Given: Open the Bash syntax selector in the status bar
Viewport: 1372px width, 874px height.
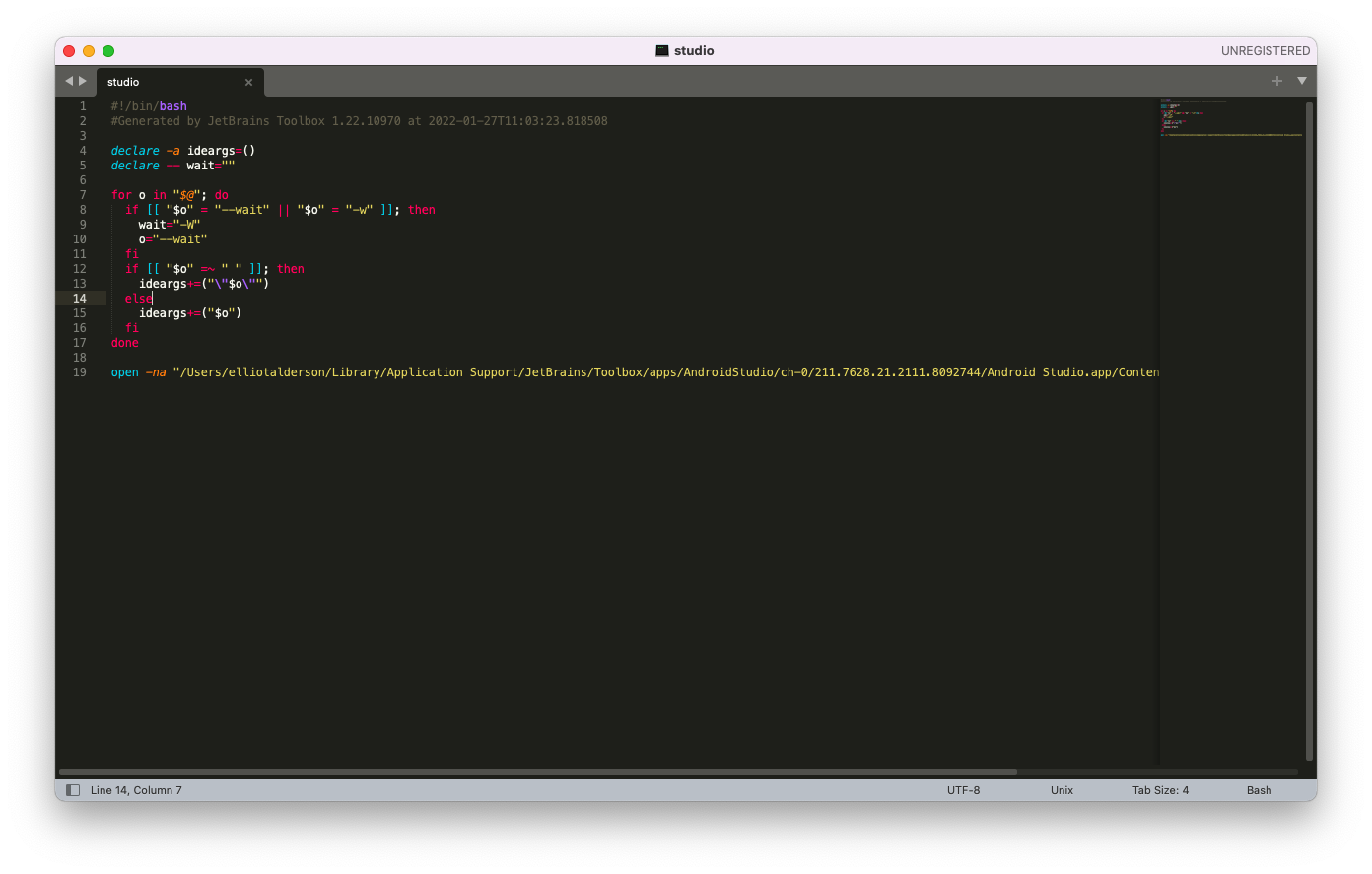Looking at the screenshot, I should click(x=1259, y=789).
